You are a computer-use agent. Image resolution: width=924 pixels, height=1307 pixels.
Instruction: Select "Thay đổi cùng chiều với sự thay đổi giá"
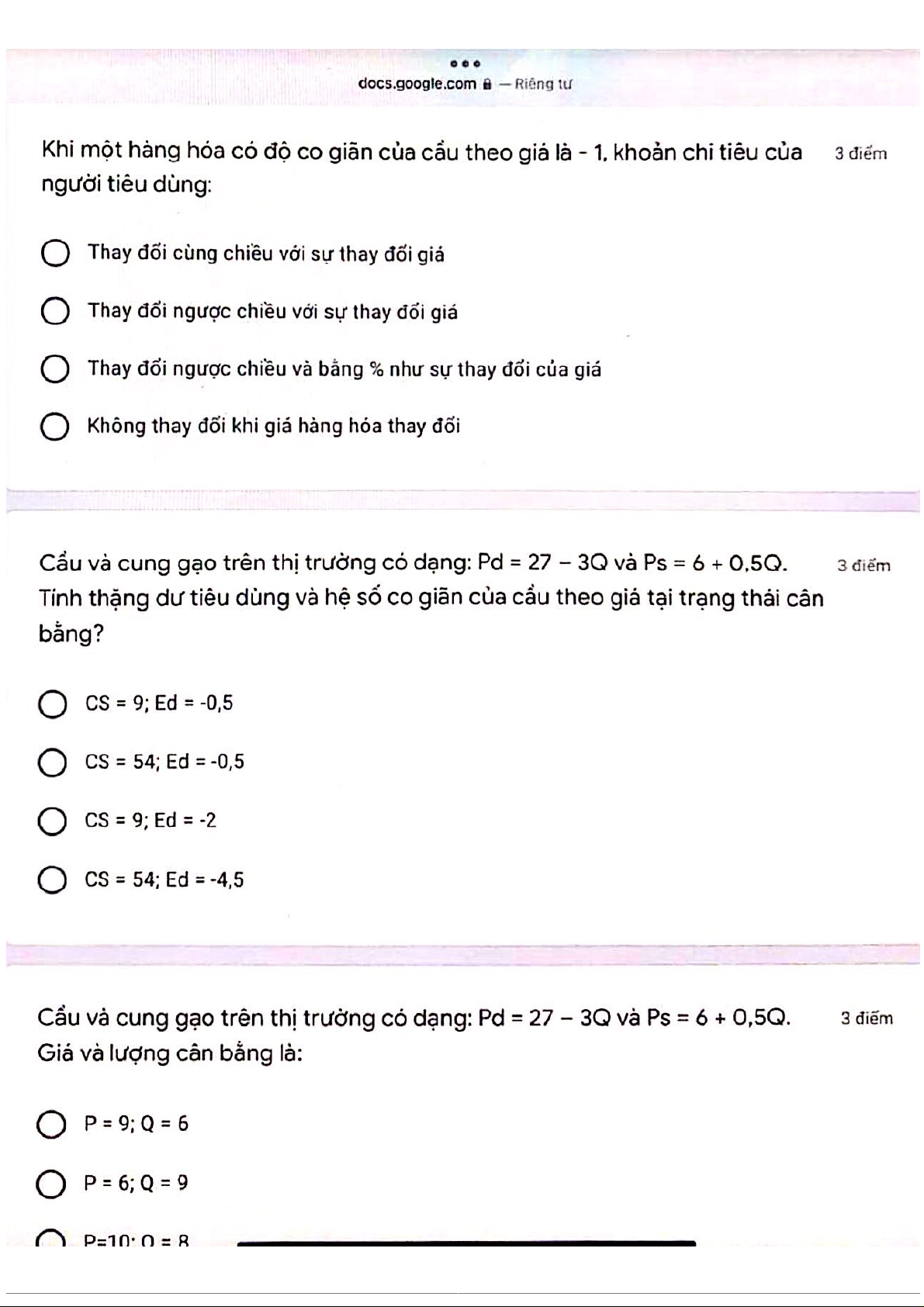coord(55,254)
